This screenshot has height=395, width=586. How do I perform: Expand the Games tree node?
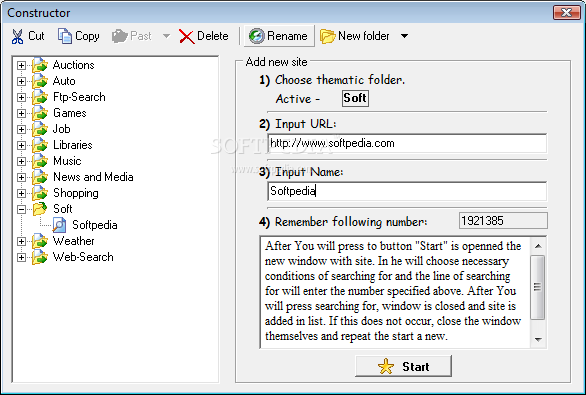(x=21, y=114)
